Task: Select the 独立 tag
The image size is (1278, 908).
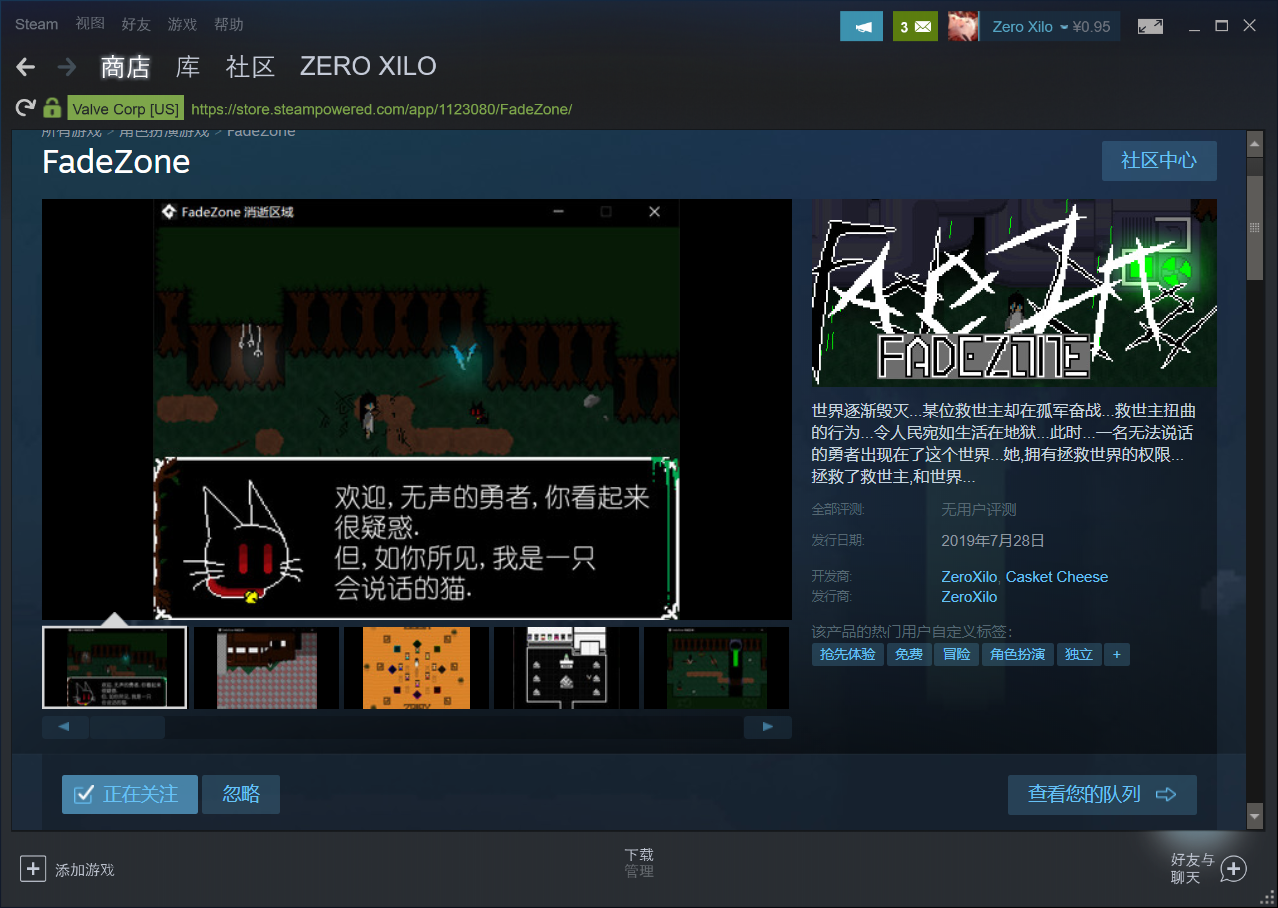Action: (x=1079, y=654)
